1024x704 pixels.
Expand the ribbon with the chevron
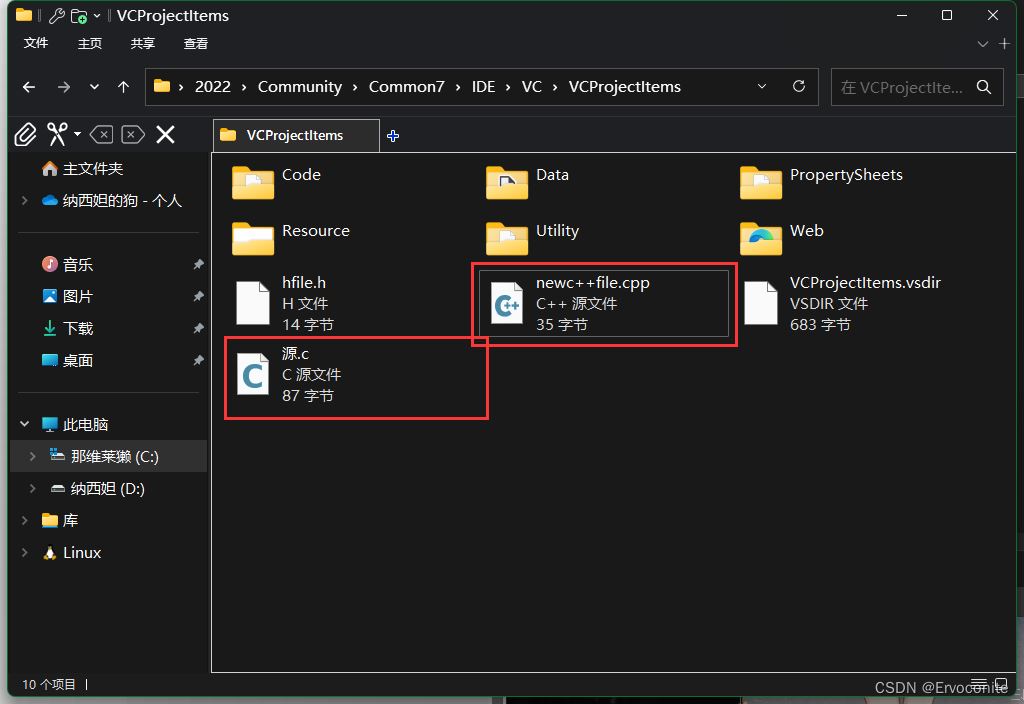point(982,44)
